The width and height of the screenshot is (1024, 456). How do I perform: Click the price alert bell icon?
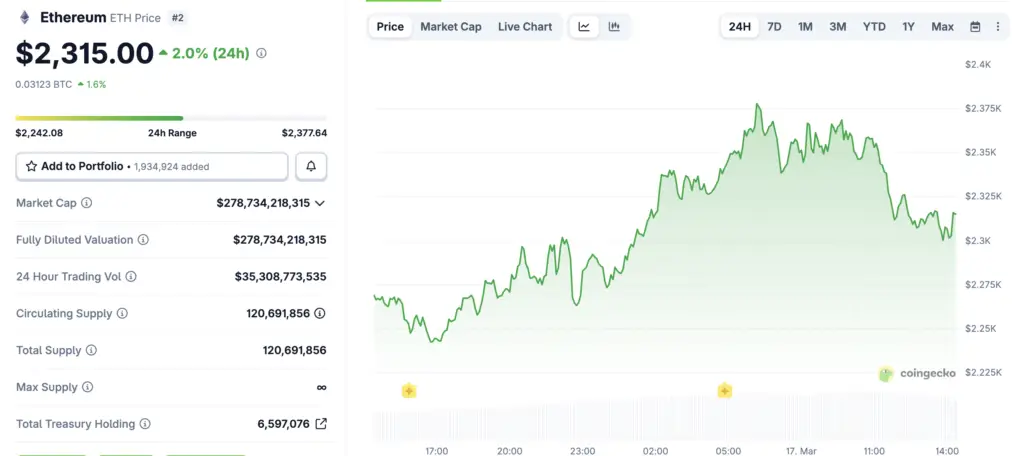(311, 166)
